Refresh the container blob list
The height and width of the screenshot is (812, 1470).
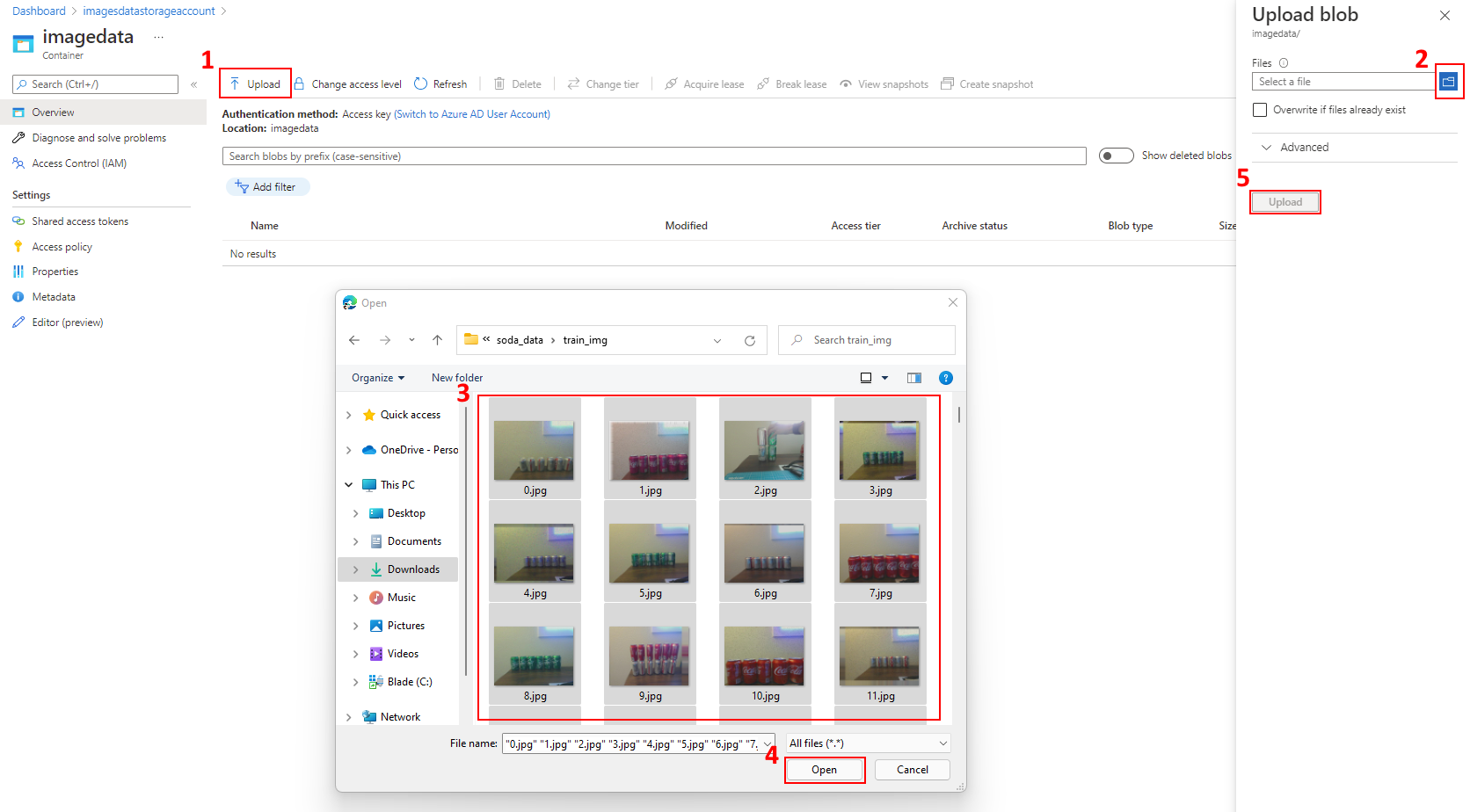440,84
